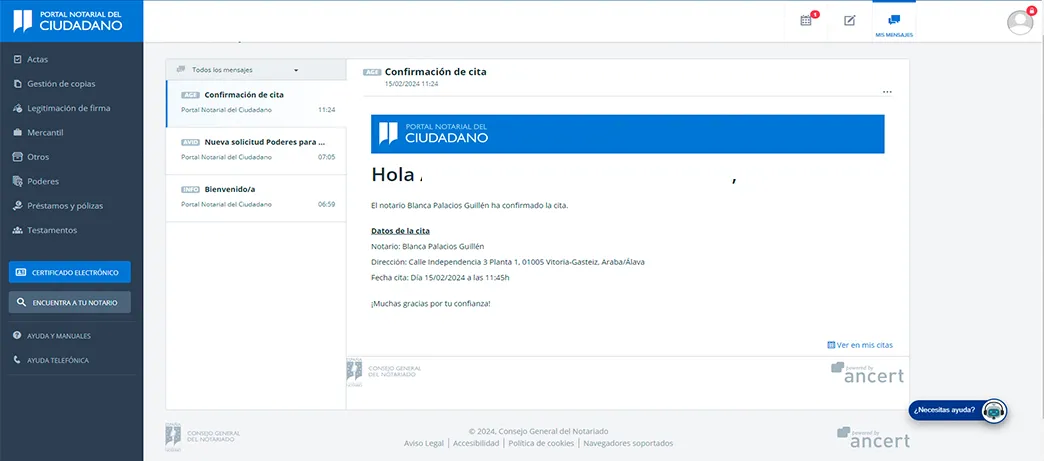Click Ayuda y manuales in sidebar
The width and height of the screenshot is (1044, 461).
pyautogui.click(x=58, y=336)
